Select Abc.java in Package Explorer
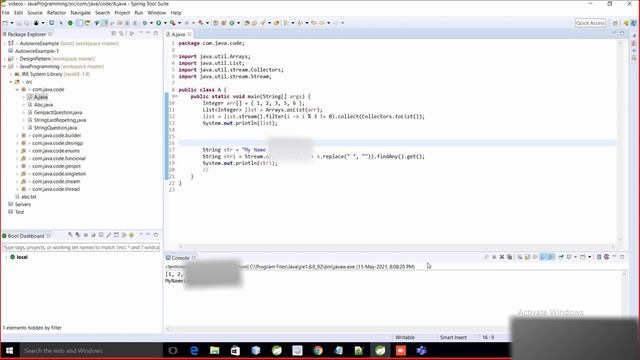This screenshot has width=640, height=360. [x=43, y=105]
